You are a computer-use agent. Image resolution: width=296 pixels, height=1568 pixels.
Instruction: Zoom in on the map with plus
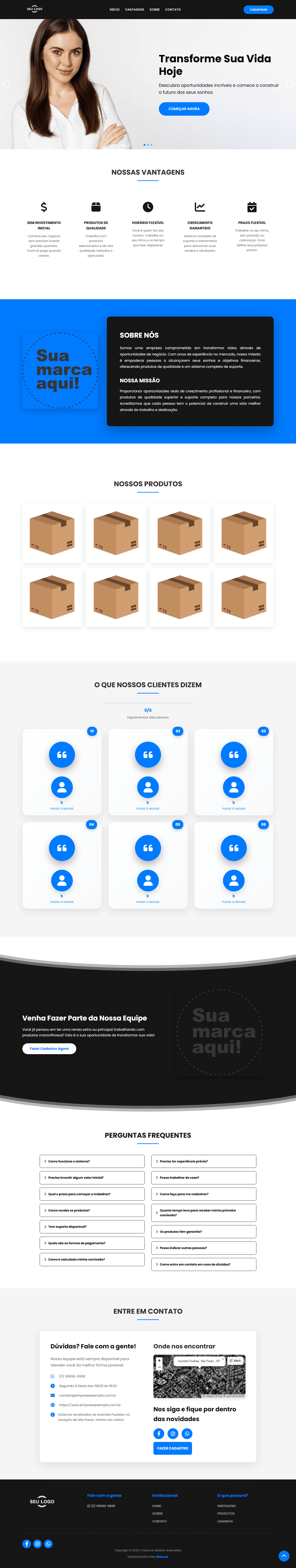click(159, 1360)
